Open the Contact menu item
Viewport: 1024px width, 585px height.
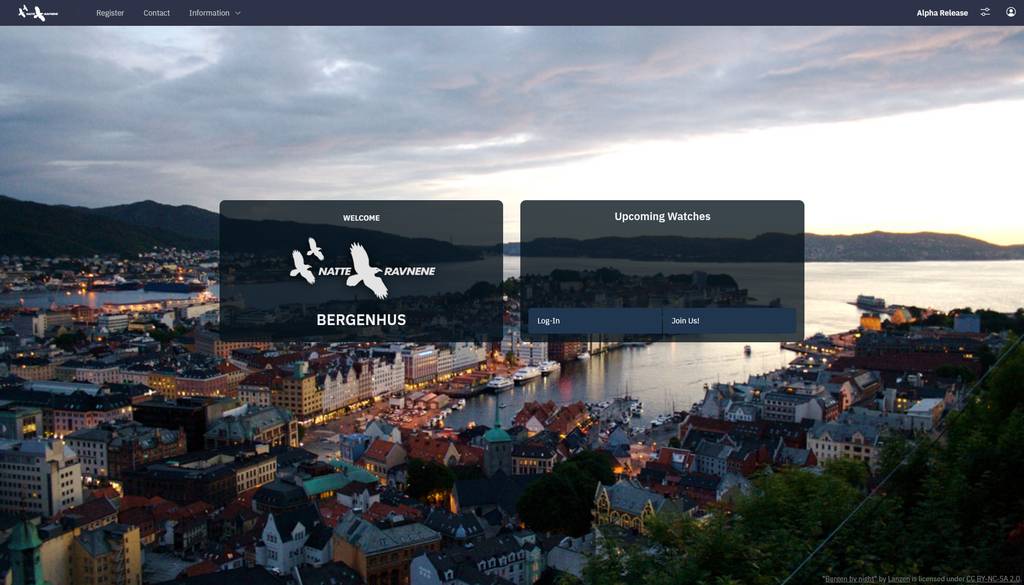(156, 13)
